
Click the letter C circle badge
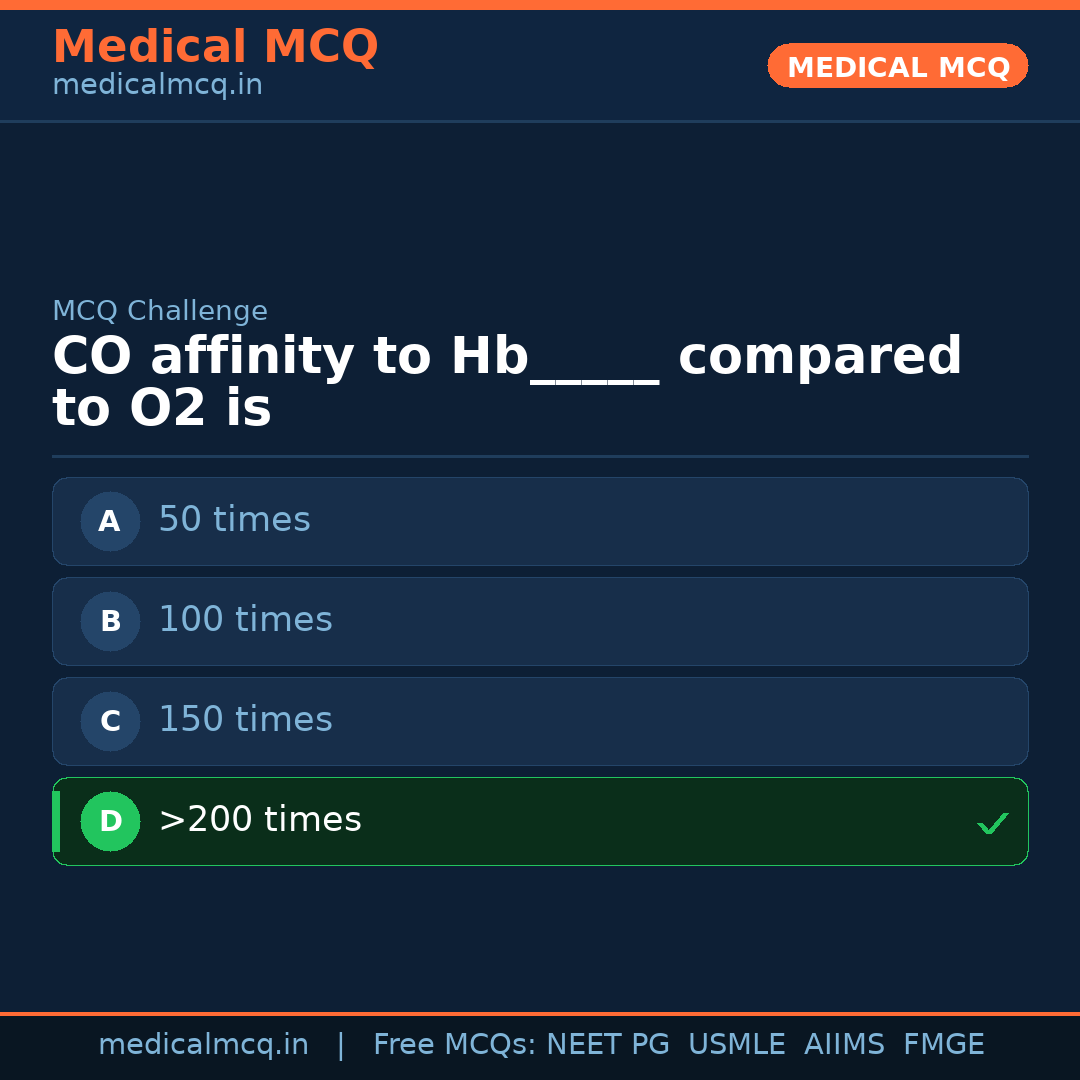click(110, 721)
